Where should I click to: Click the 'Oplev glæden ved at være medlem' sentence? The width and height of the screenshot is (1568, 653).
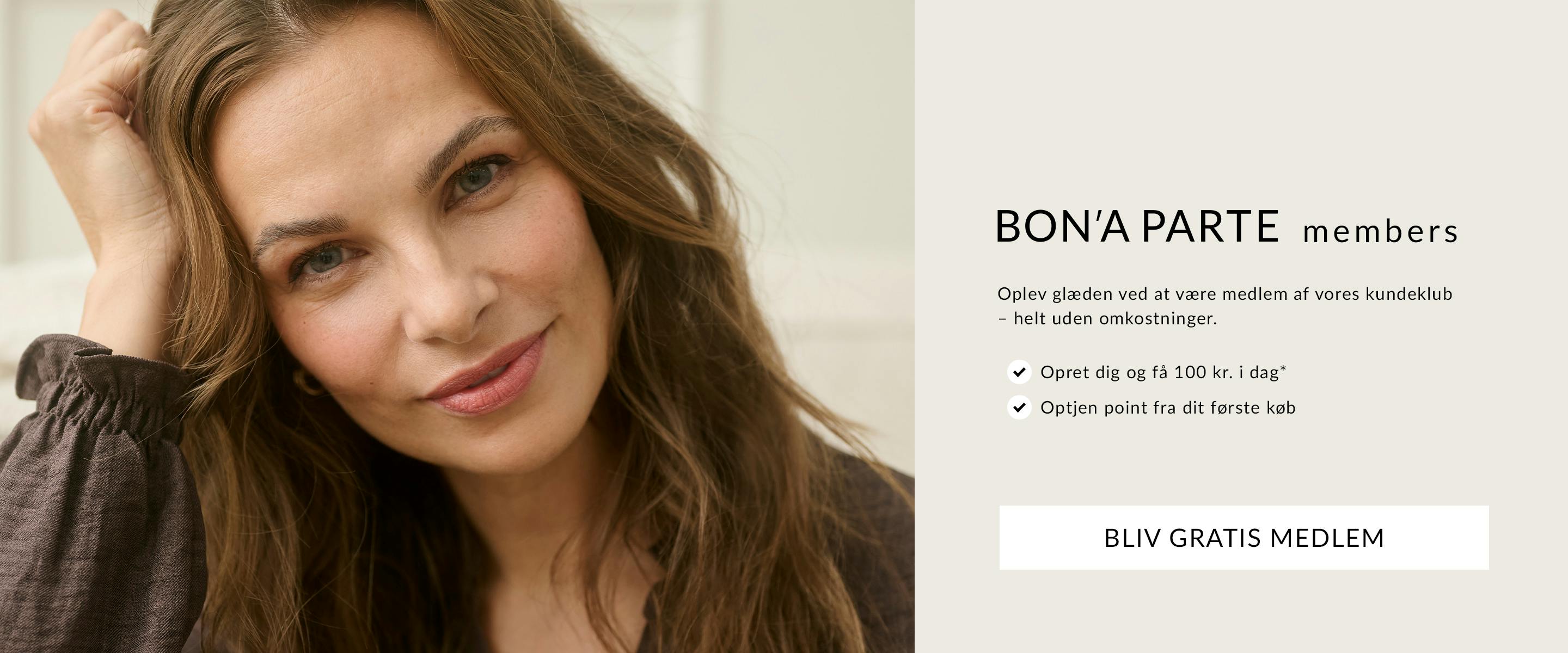click(x=1224, y=294)
